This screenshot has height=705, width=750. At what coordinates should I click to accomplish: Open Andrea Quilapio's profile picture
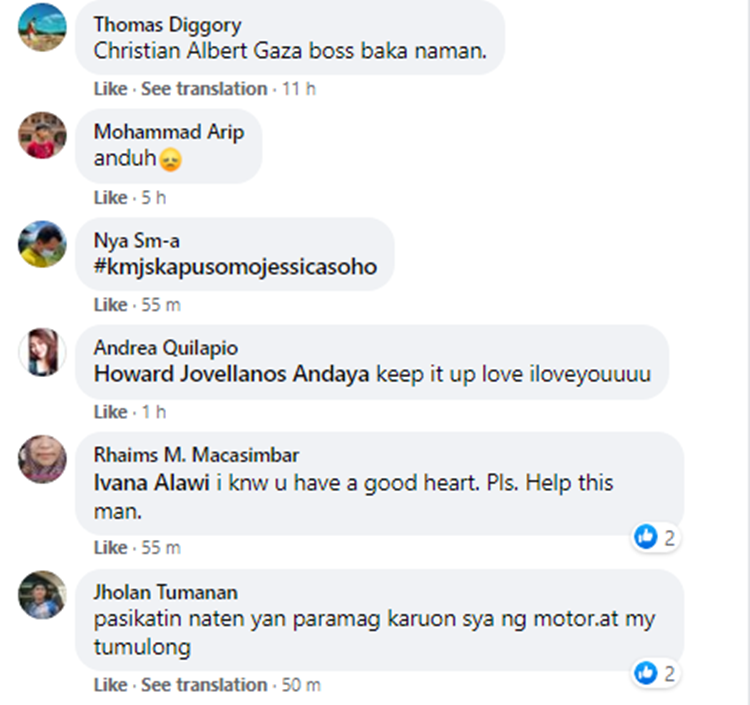(43, 351)
